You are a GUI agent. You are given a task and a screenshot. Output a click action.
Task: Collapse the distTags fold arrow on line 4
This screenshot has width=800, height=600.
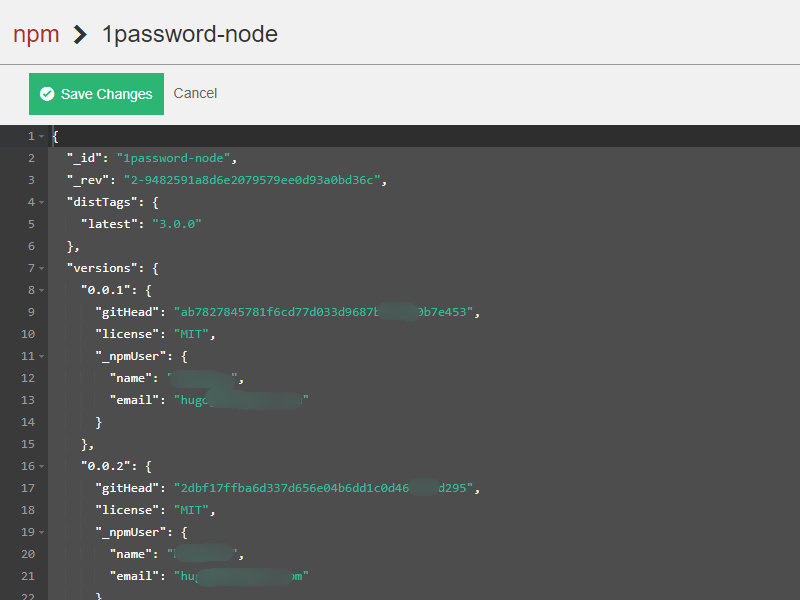coord(42,202)
